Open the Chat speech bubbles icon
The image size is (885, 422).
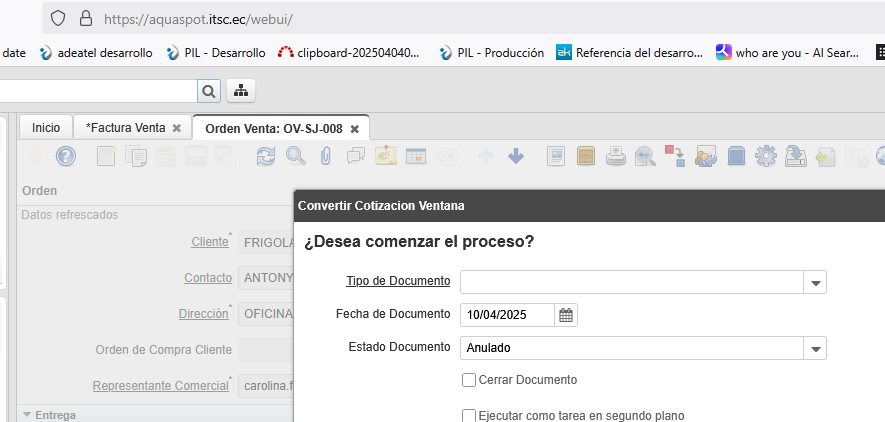355,156
